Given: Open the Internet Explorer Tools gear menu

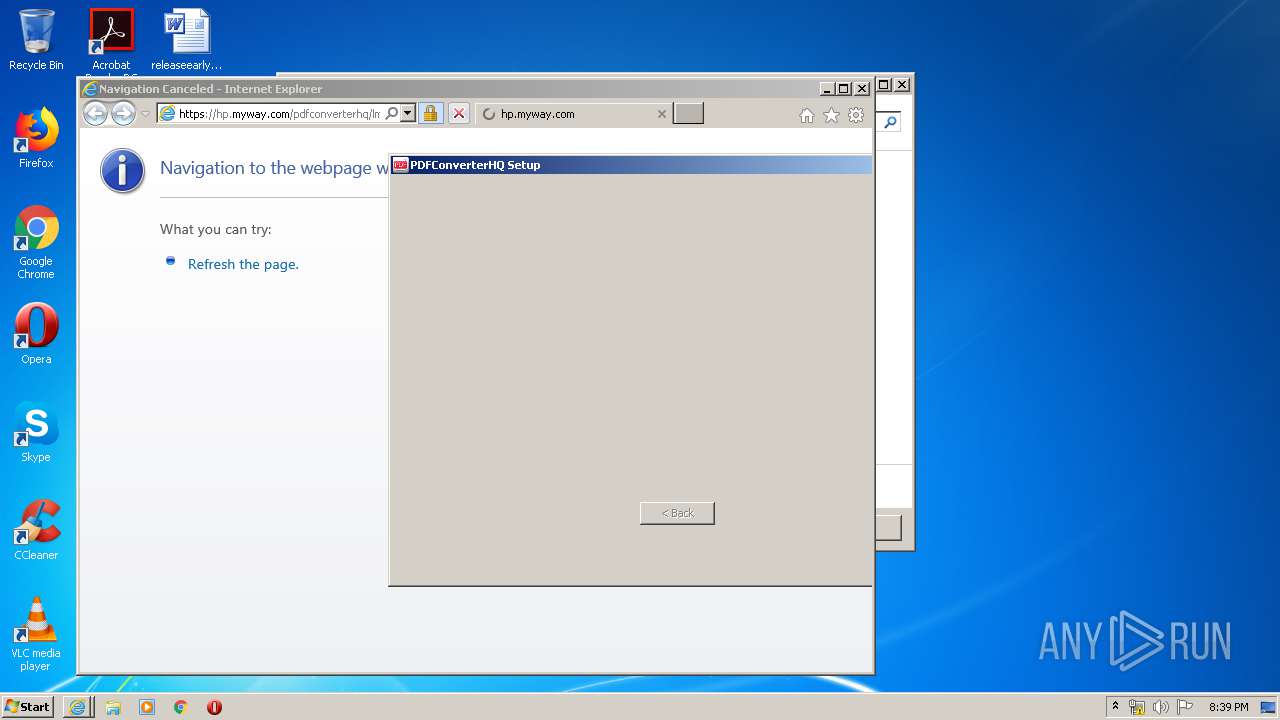Looking at the screenshot, I should pyautogui.click(x=856, y=115).
